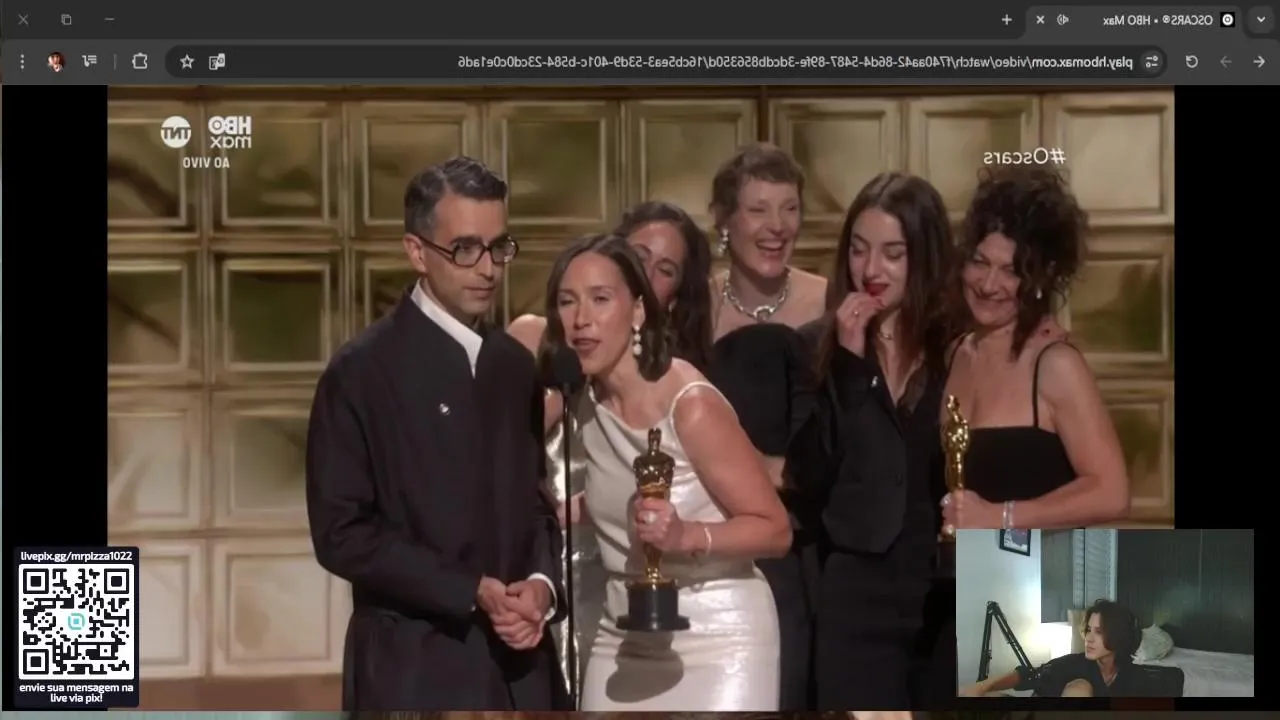The image size is (1280, 720).
Task: Reload the page
Action: [x=1191, y=62]
